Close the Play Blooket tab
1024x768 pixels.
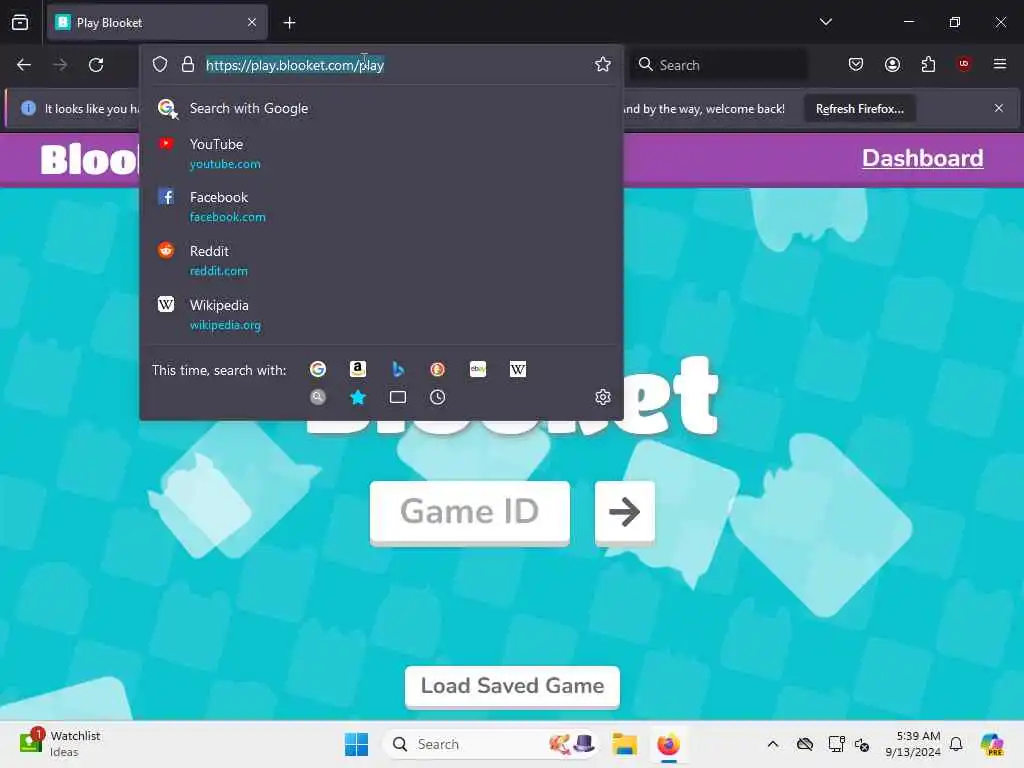[x=251, y=22]
